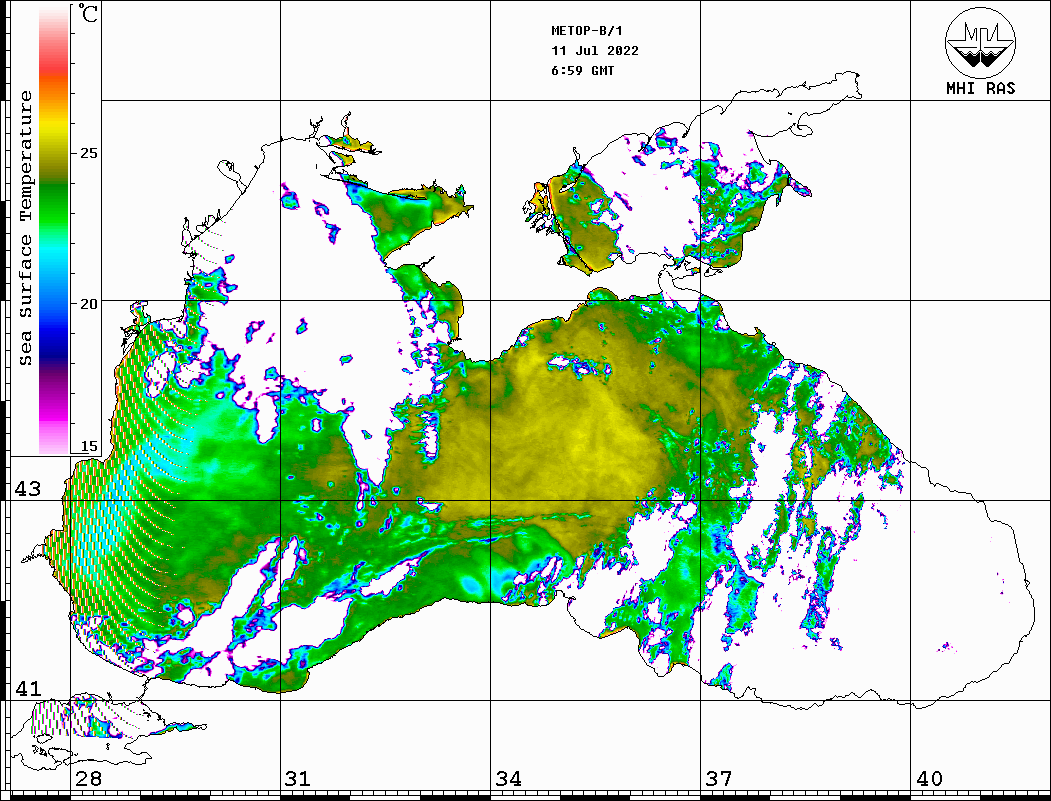
Task: Click latitude label 41
Action: (x=28, y=688)
